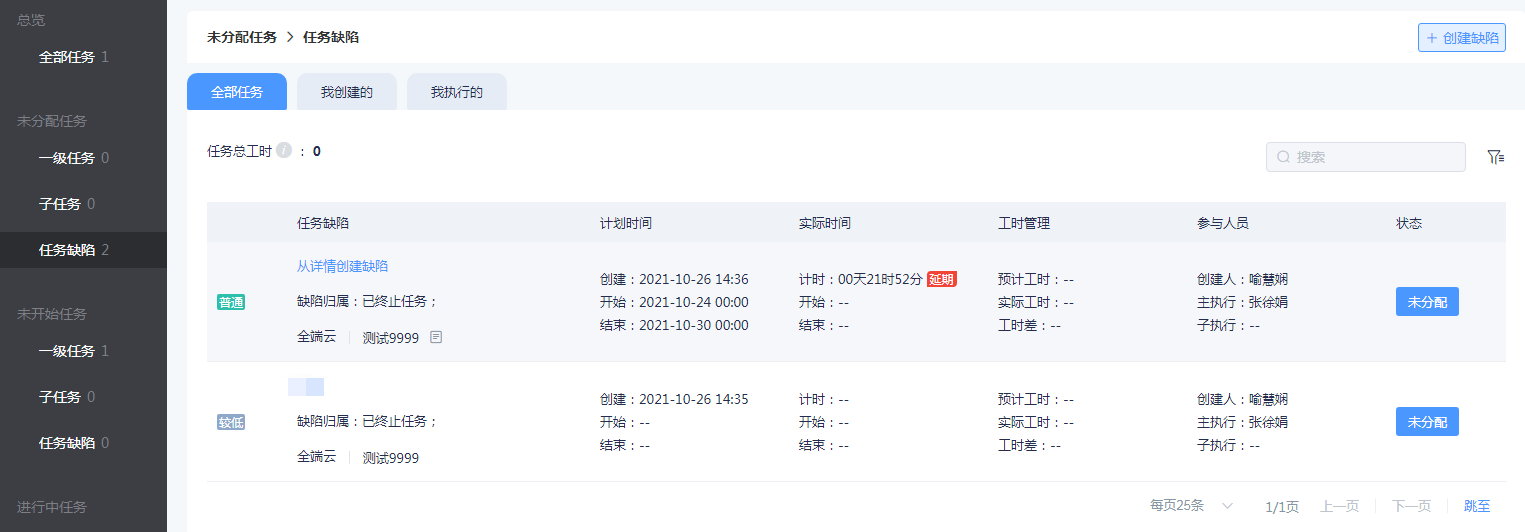Click the 上一页 pagination link
This screenshot has width=1525, height=532.
(x=1339, y=506)
